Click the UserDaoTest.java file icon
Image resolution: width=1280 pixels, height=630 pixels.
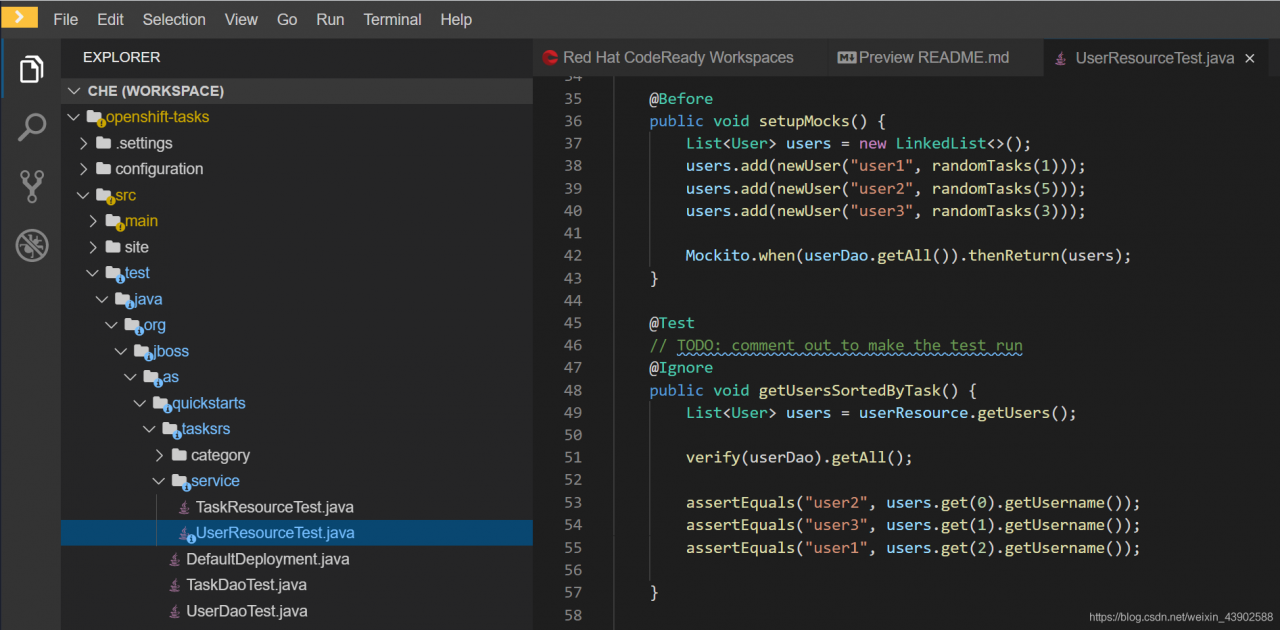click(x=175, y=611)
